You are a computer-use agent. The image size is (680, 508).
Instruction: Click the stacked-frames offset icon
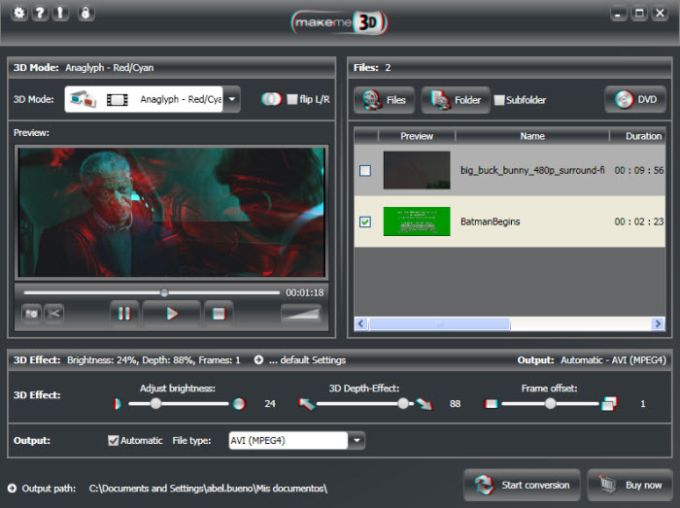point(609,404)
